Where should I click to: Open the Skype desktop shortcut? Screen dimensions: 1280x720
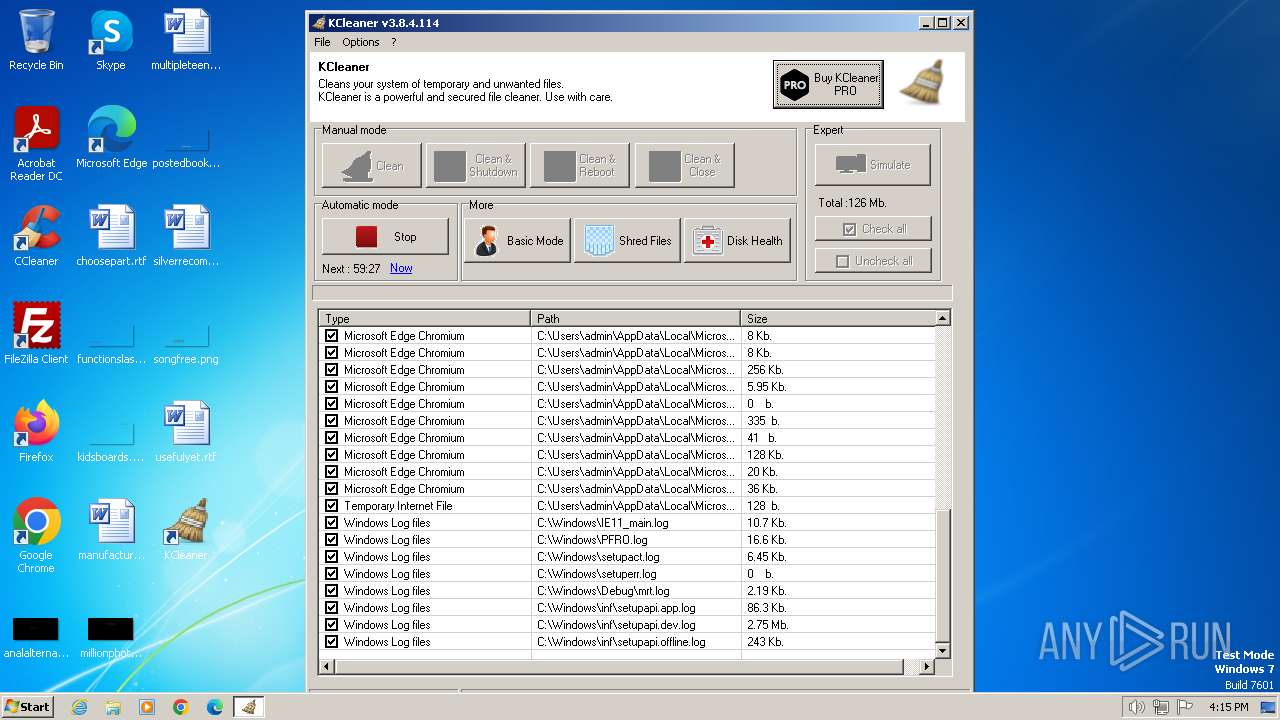[x=111, y=40]
